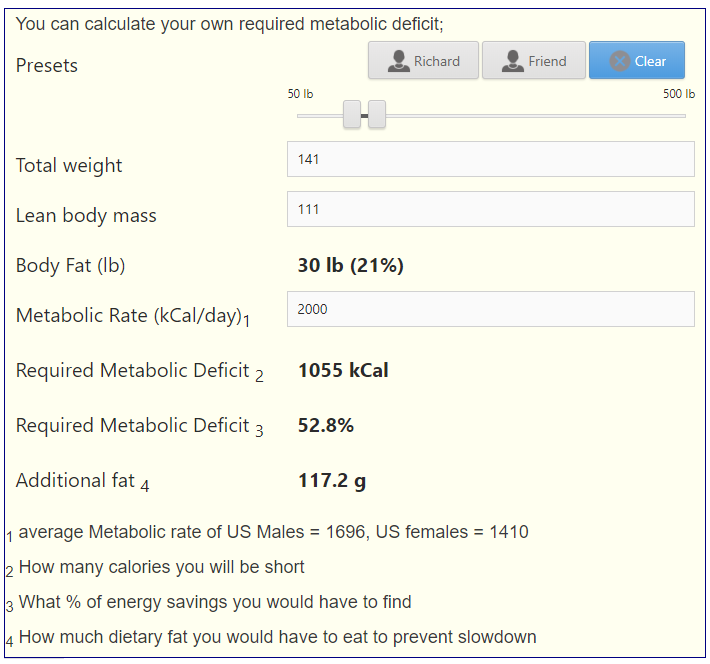Click the 52.8% deficit result
The height and width of the screenshot is (664, 710).
pyautogui.click(x=326, y=425)
